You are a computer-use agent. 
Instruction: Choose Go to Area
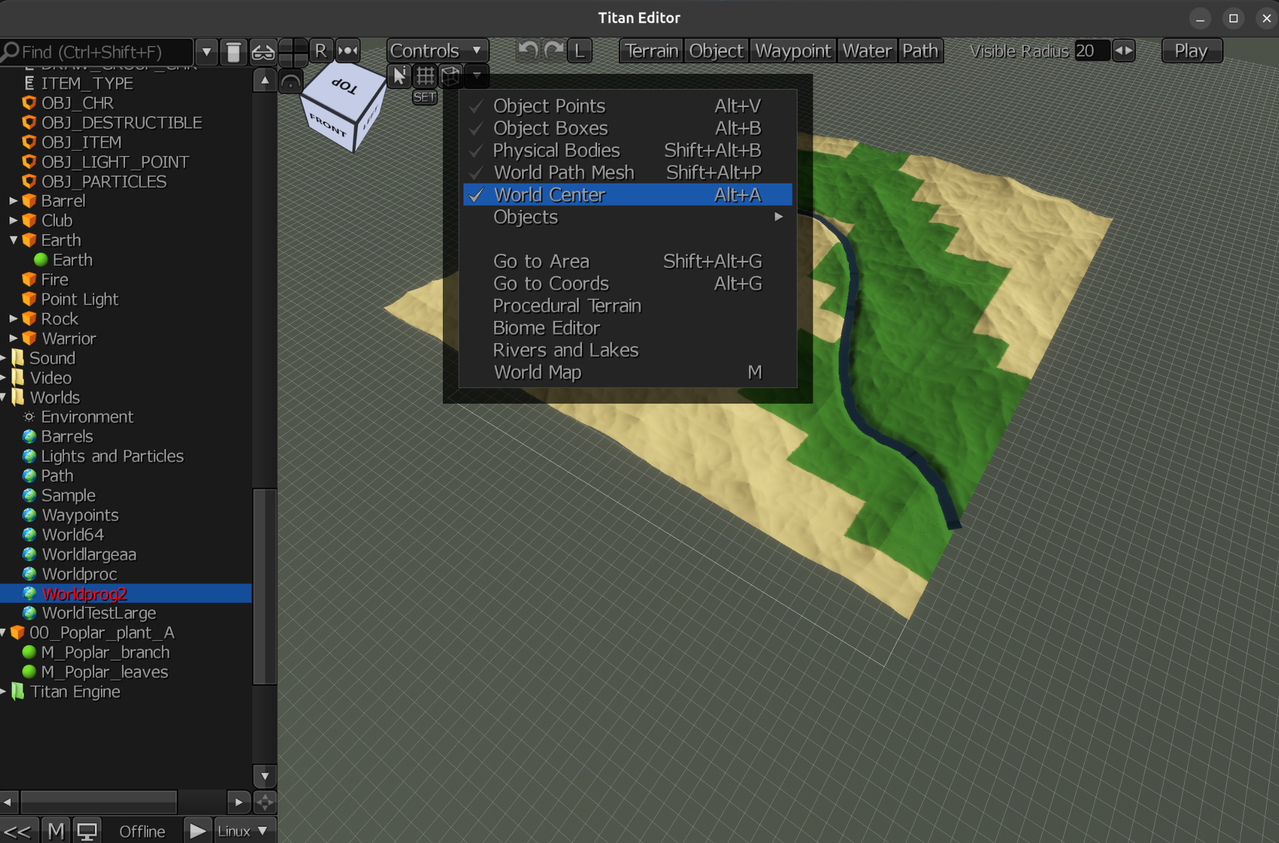pos(628,261)
